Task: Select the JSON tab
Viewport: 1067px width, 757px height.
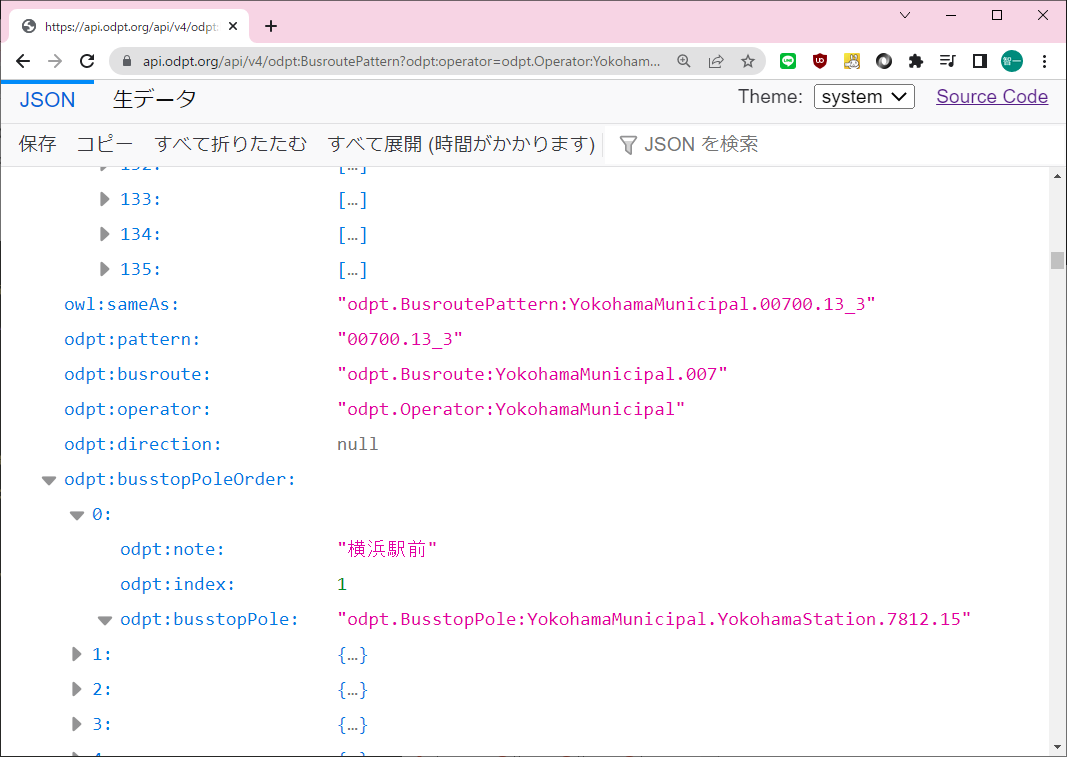Action: click(x=47, y=99)
